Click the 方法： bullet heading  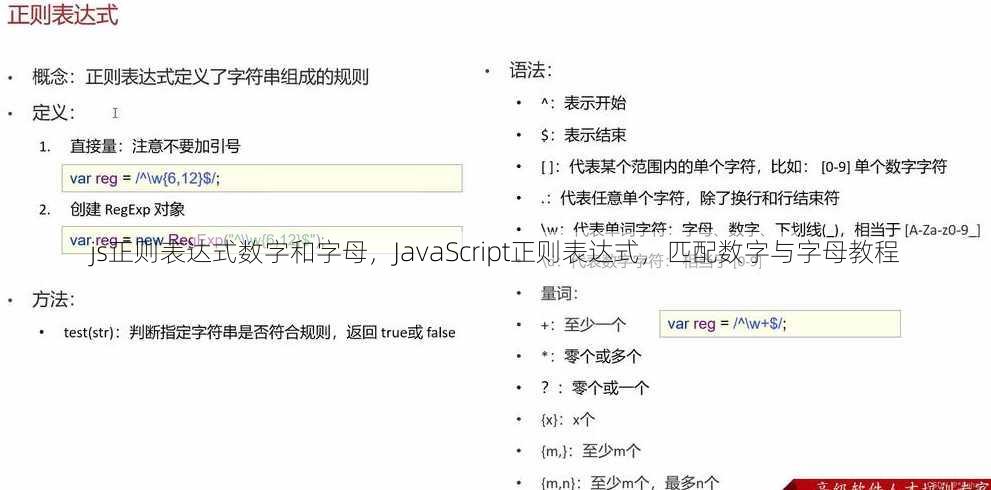pyautogui.click(x=54, y=300)
